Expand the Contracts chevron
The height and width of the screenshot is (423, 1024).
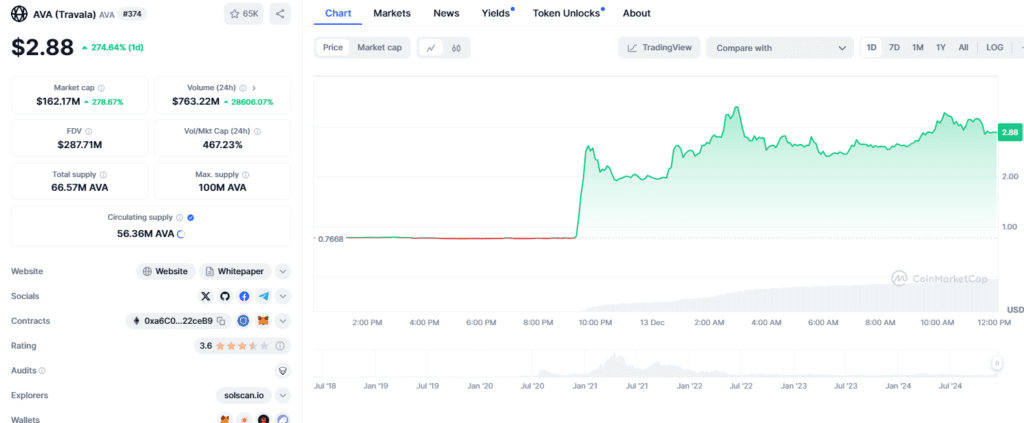(x=283, y=321)
